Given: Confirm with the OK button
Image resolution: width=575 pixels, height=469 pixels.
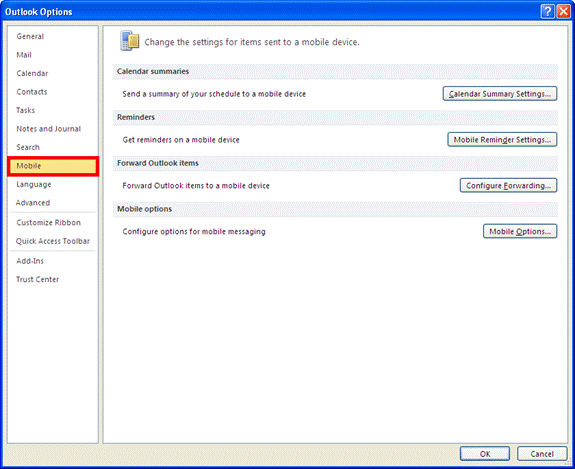Looking at the screenshot, I should pos(485,454).
